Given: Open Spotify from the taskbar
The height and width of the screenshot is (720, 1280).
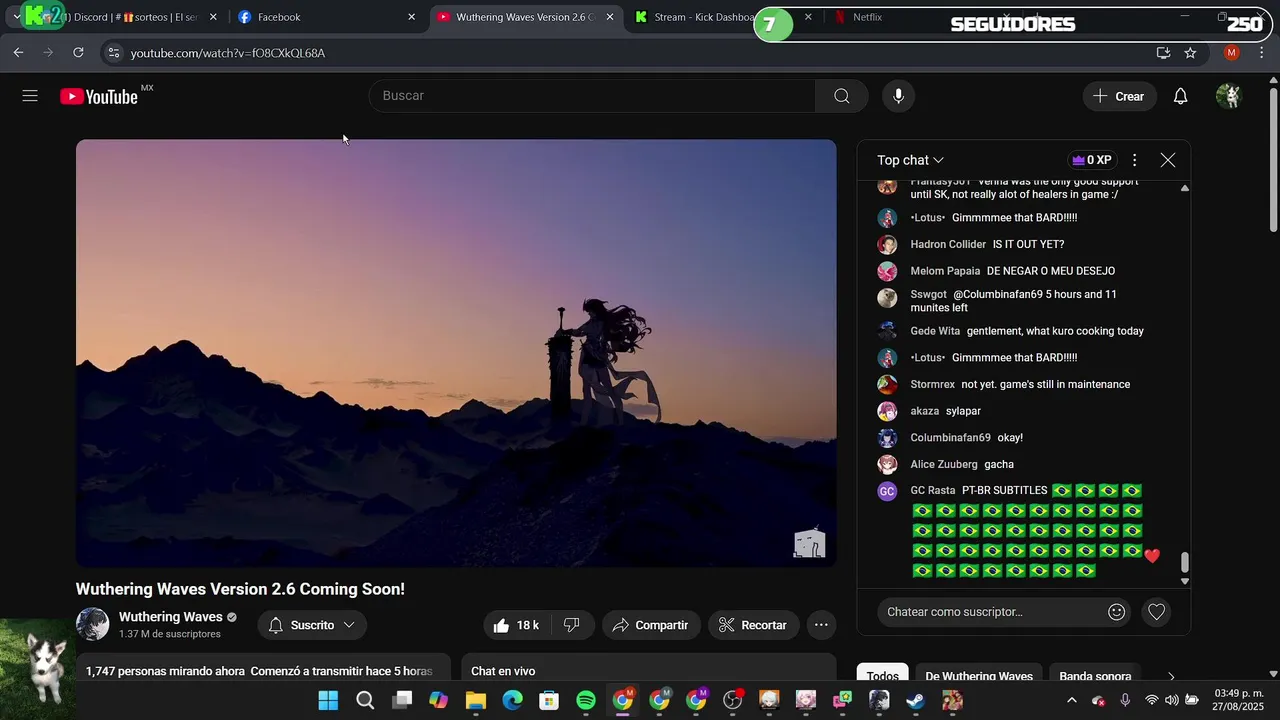Looking at the screenshot, I should point(586,701).
